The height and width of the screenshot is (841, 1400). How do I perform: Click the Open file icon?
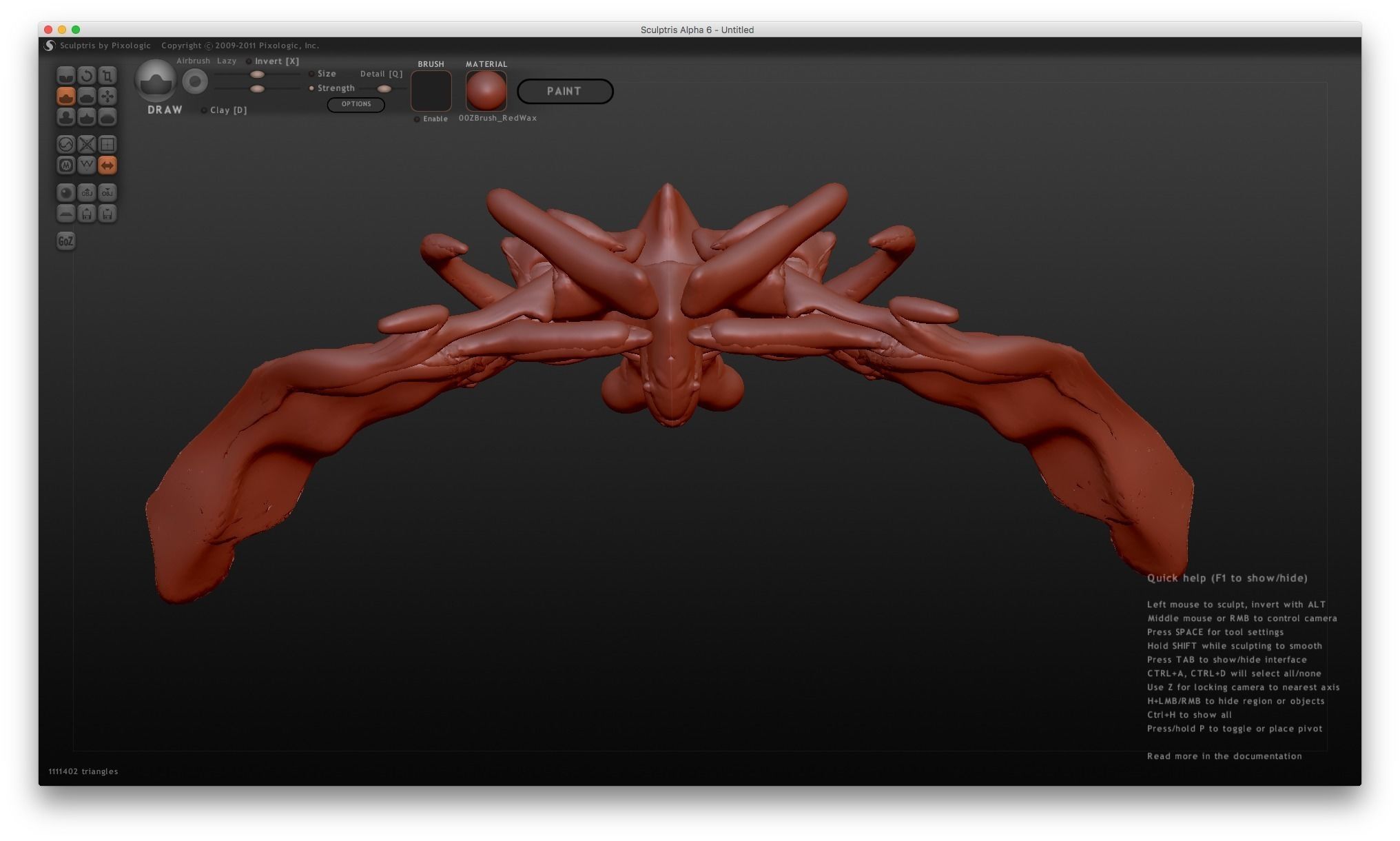[86, 213]
